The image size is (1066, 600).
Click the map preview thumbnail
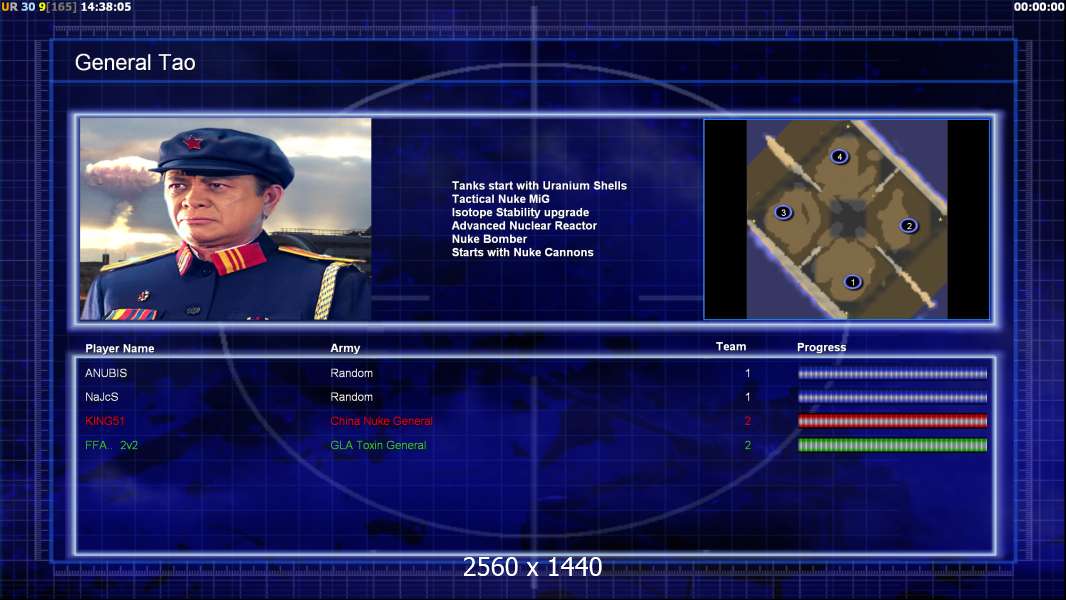pyautogui.click(x=846, y=219)
